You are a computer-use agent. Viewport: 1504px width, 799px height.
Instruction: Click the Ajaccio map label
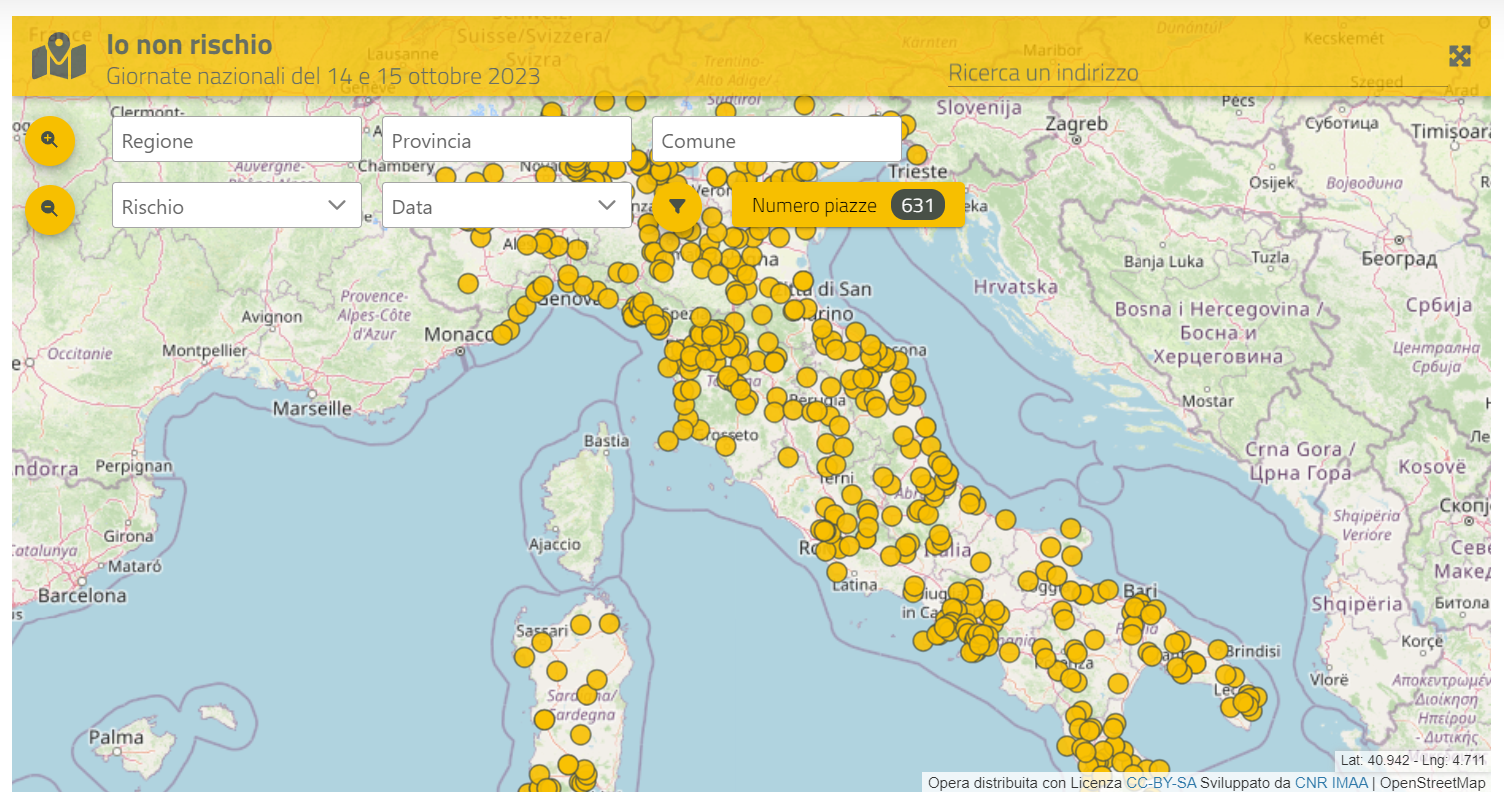(554, 544)
